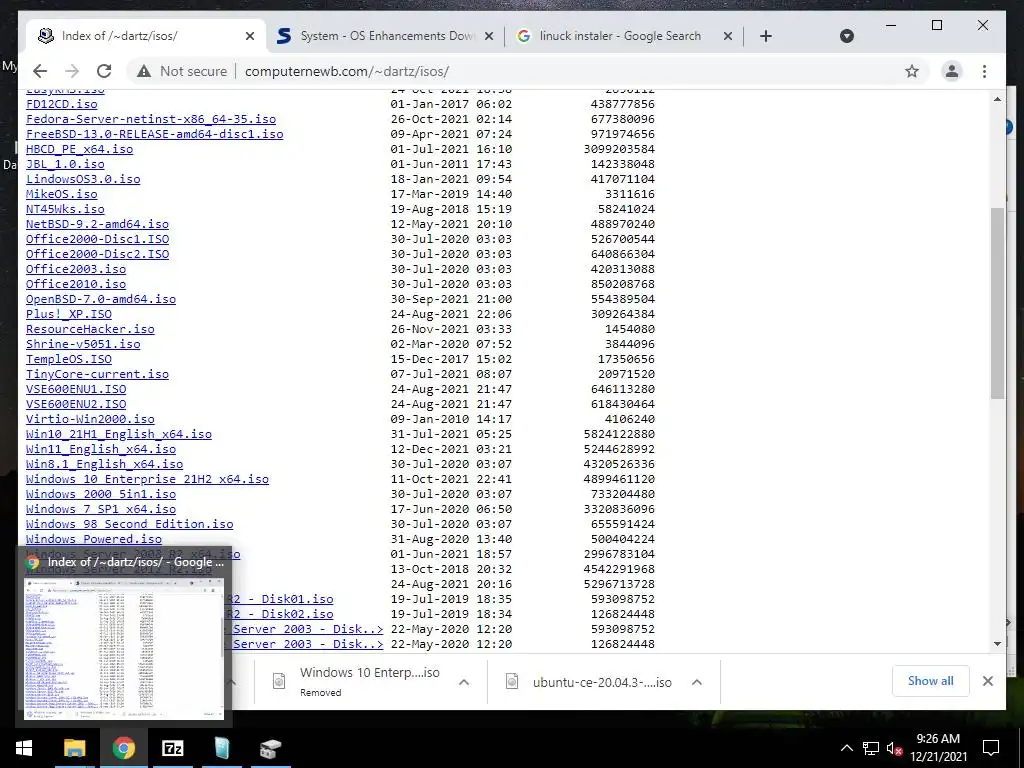
Task: Open the tab search dropdown circle
Action: coord(846,36)
